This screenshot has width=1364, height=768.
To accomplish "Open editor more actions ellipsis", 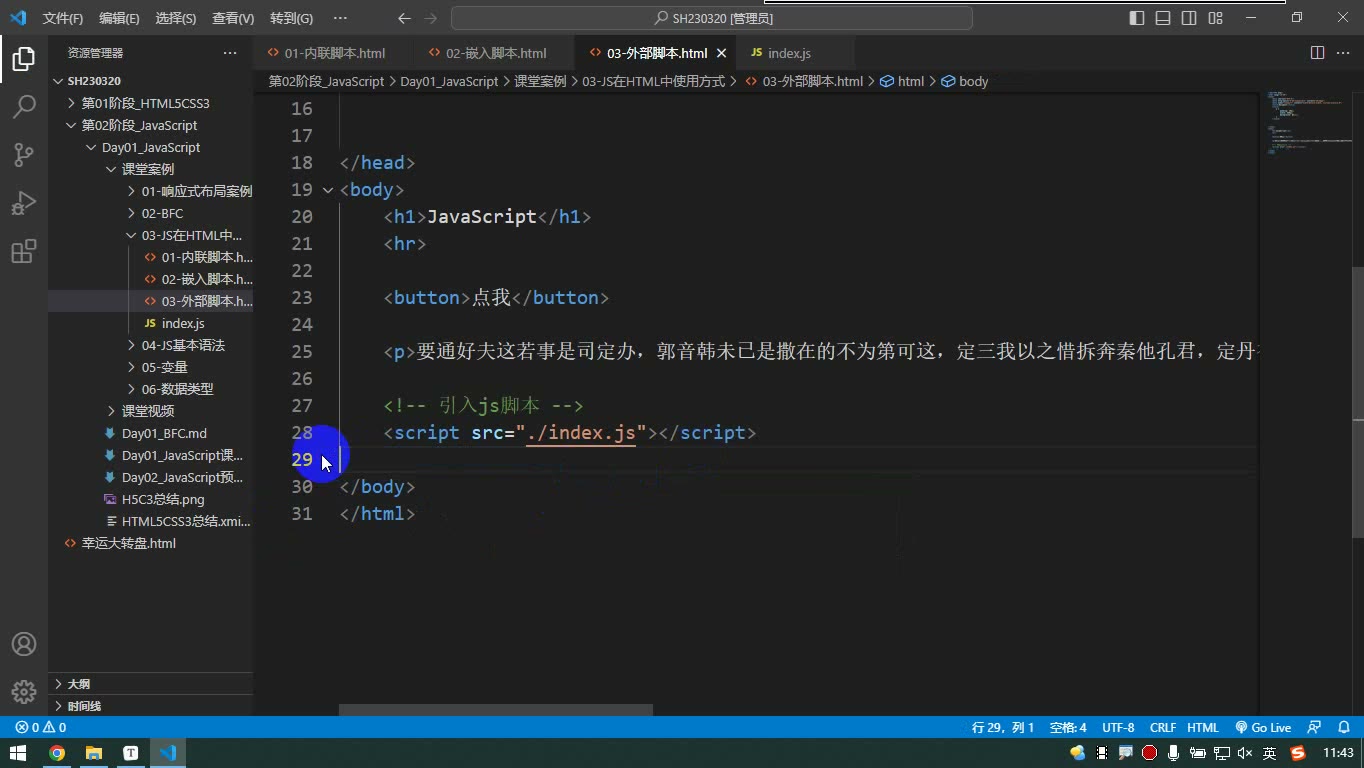I will tap(1344, 53).
